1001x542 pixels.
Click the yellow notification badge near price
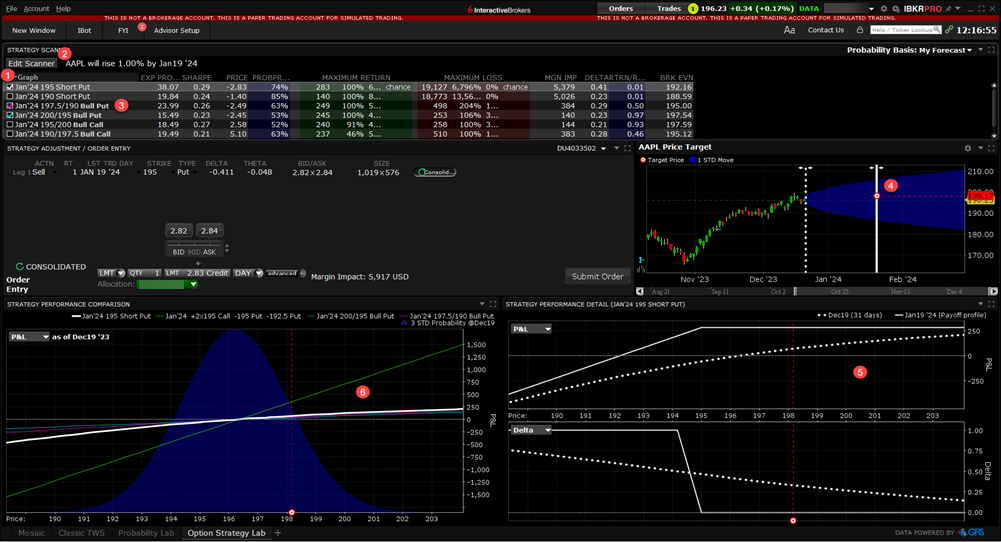pos(693,9)
